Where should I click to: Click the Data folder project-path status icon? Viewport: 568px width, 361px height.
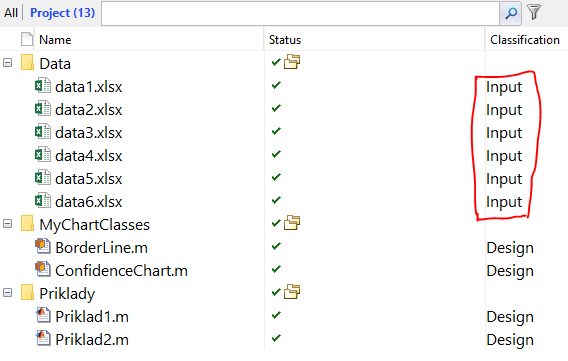click(x=292, y=62)
